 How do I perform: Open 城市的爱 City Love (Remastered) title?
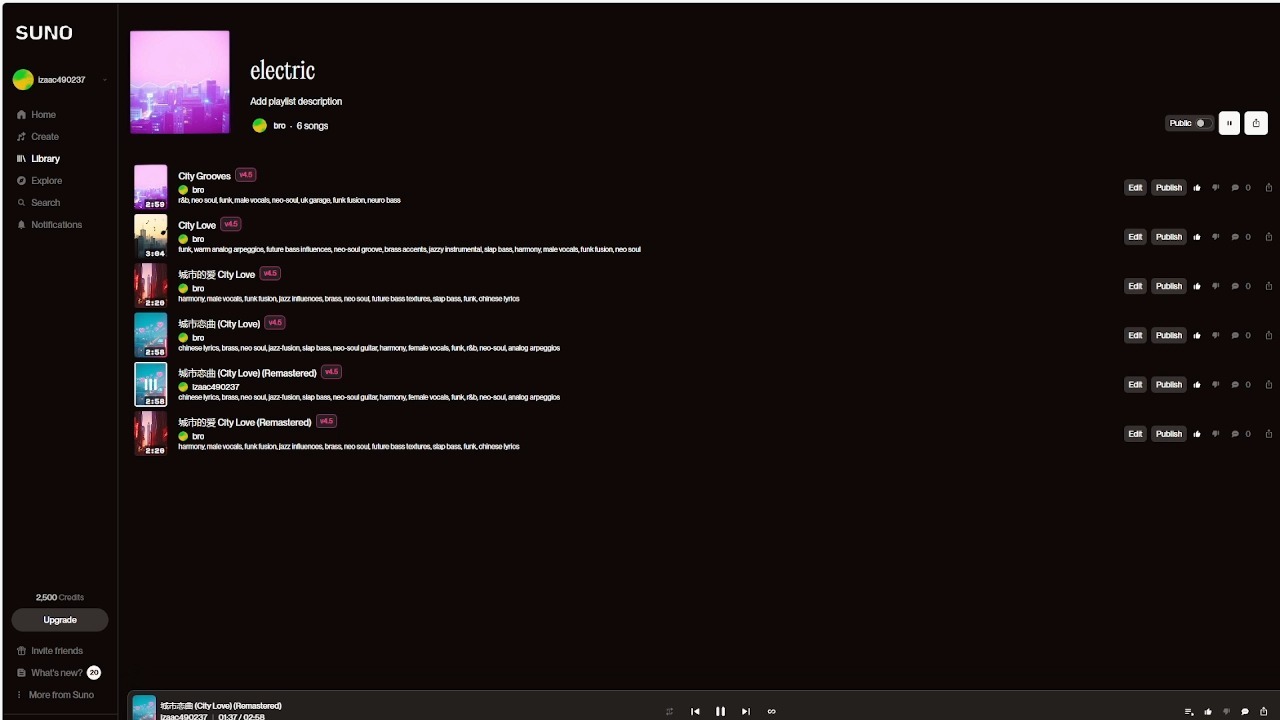tap(245, 422)
